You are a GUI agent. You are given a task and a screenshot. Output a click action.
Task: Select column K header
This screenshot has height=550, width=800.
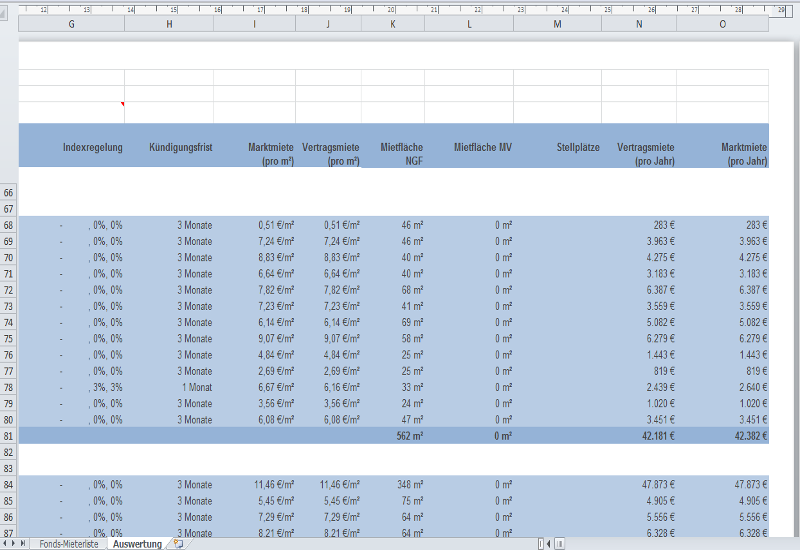pyautogui.click(x=393, y=24)
